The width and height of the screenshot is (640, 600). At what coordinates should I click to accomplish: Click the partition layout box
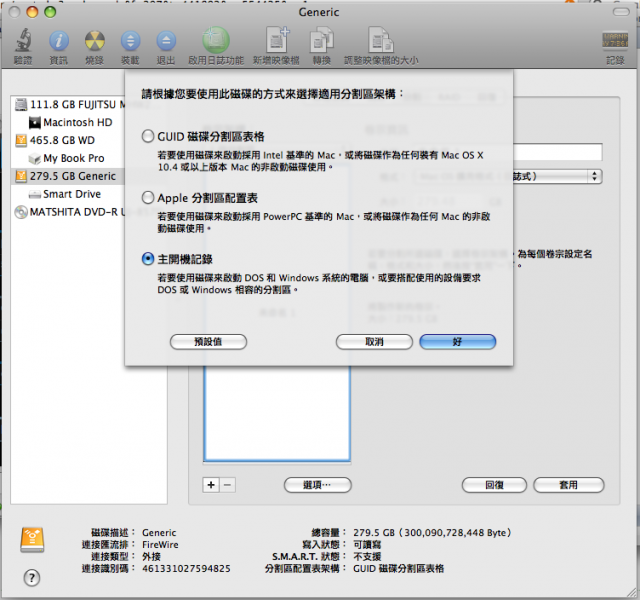pos(277,413)
